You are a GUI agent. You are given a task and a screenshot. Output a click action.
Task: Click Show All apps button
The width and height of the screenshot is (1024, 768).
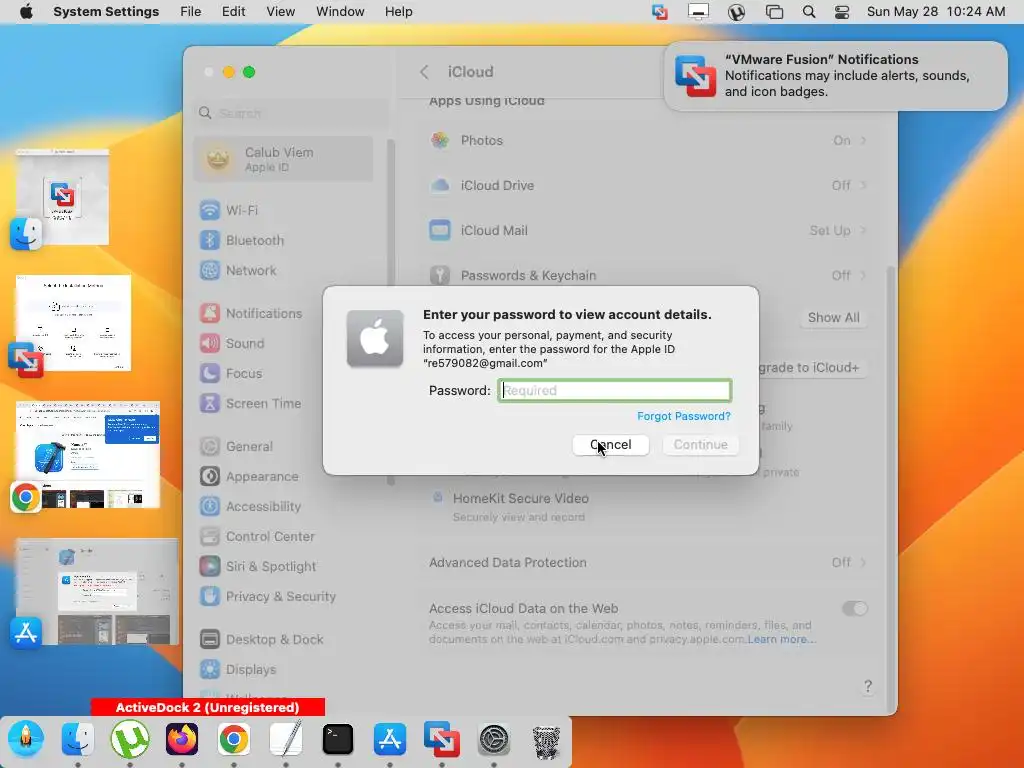click(x=833, y=317)
